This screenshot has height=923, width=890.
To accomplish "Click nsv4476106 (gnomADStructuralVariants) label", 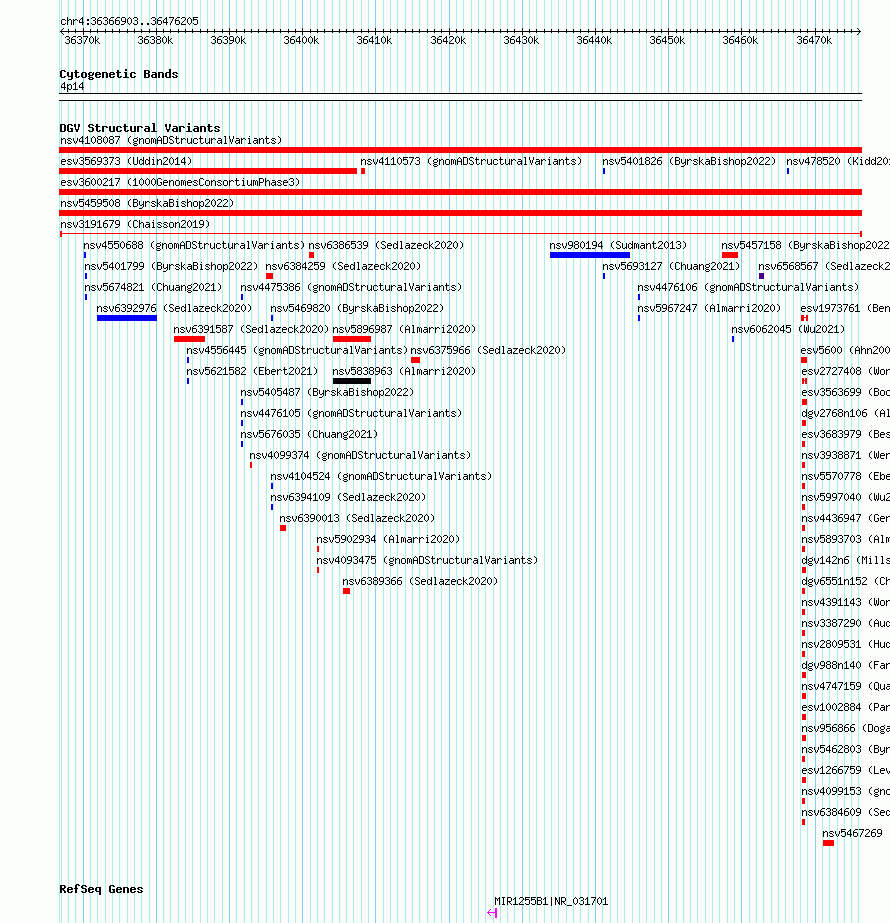I will click(x=748, y=287).
